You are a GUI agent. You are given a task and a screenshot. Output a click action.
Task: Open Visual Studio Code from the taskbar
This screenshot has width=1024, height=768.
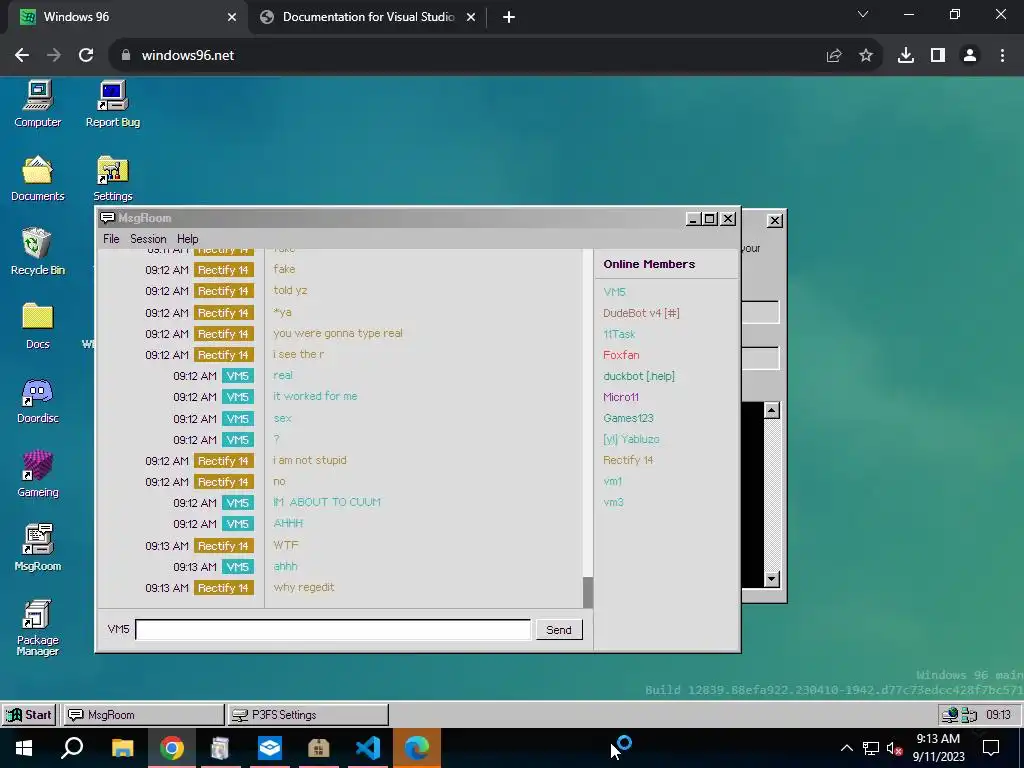[368, 748]
